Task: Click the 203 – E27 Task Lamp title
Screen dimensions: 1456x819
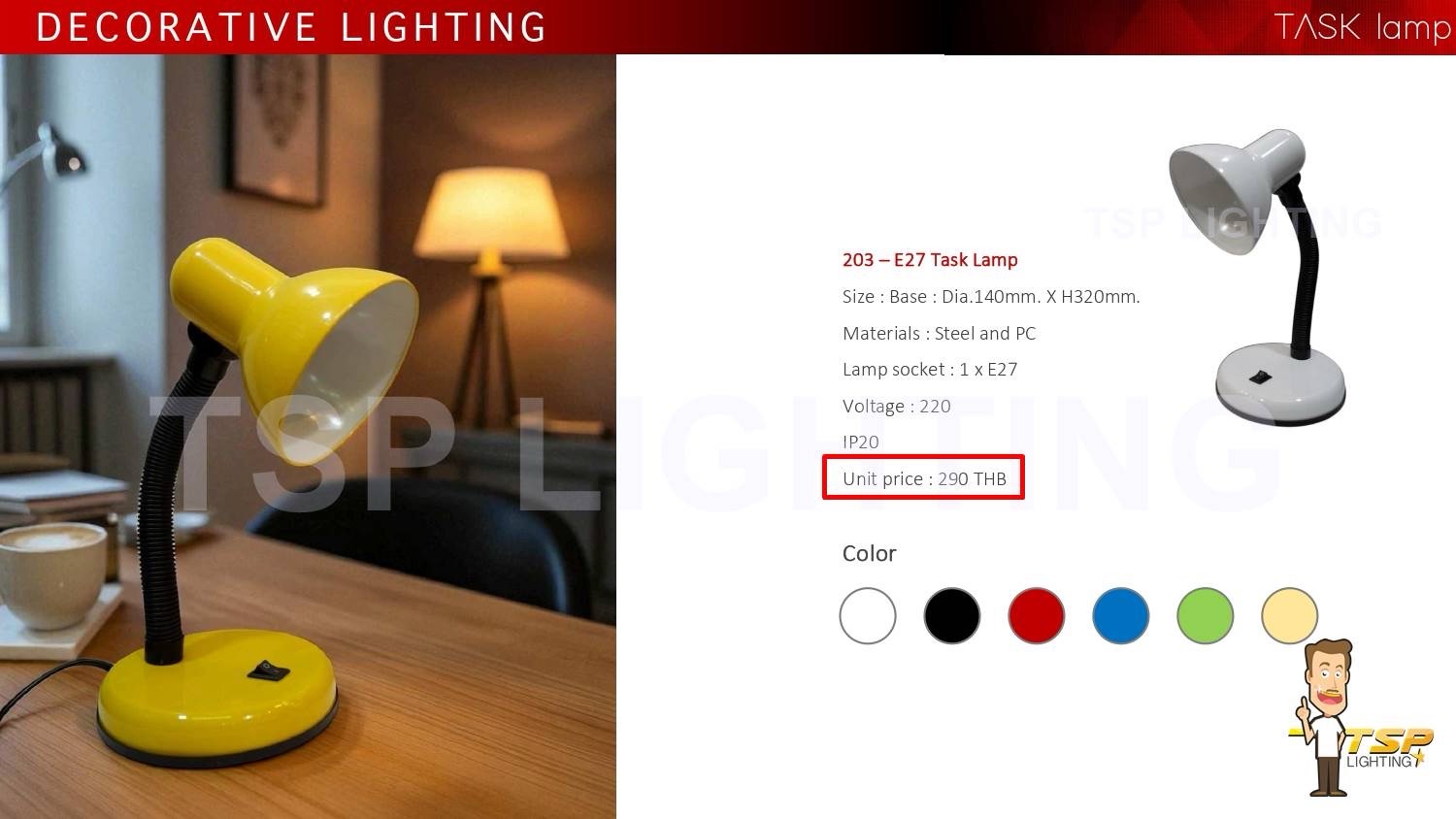Action: pos(930,259)
